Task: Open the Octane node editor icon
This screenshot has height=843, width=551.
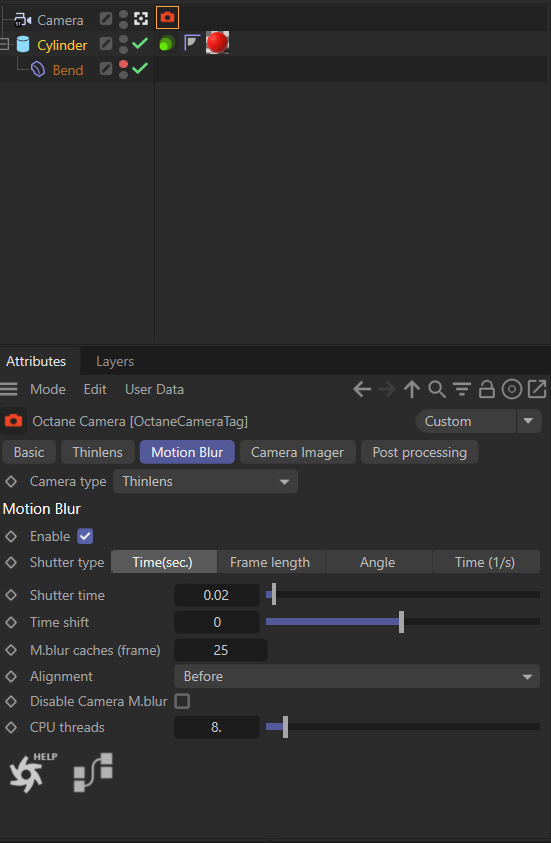Action: click(x=93, y=773)
